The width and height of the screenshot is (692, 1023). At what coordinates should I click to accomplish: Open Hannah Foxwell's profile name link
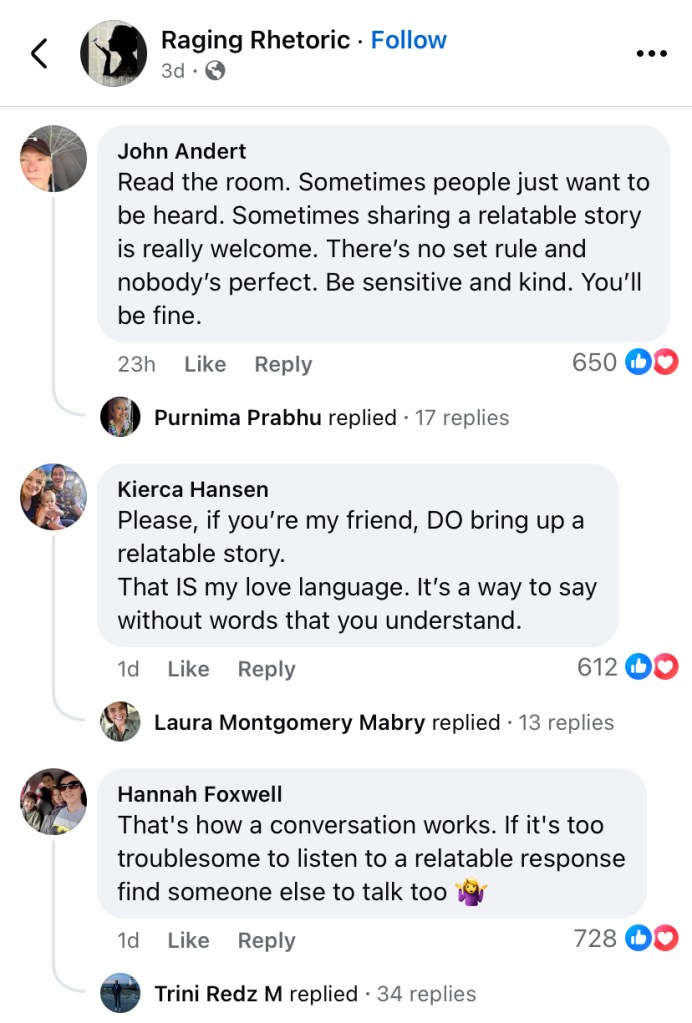click(200, 794)
